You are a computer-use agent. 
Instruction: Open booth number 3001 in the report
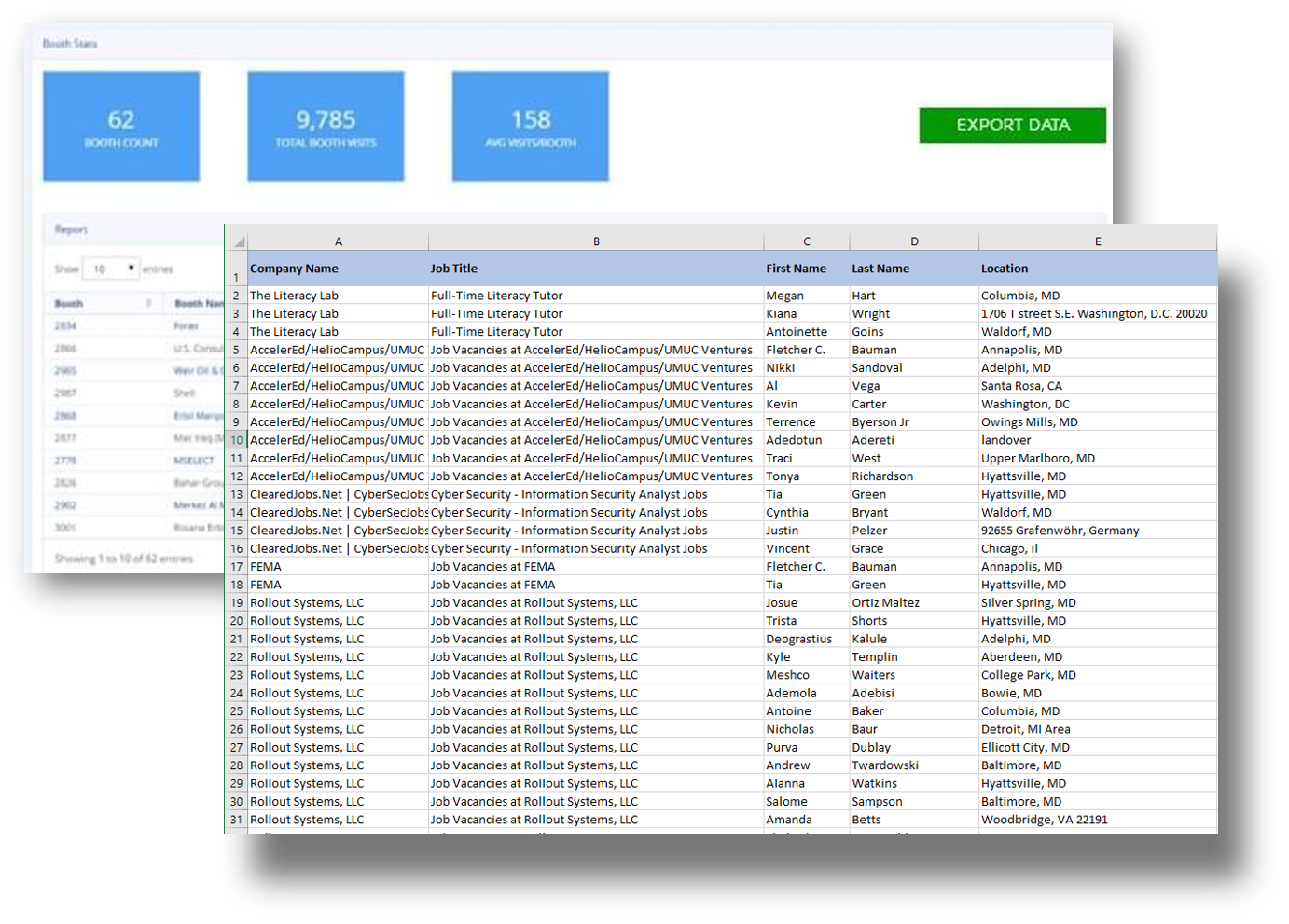coord(65,527)
